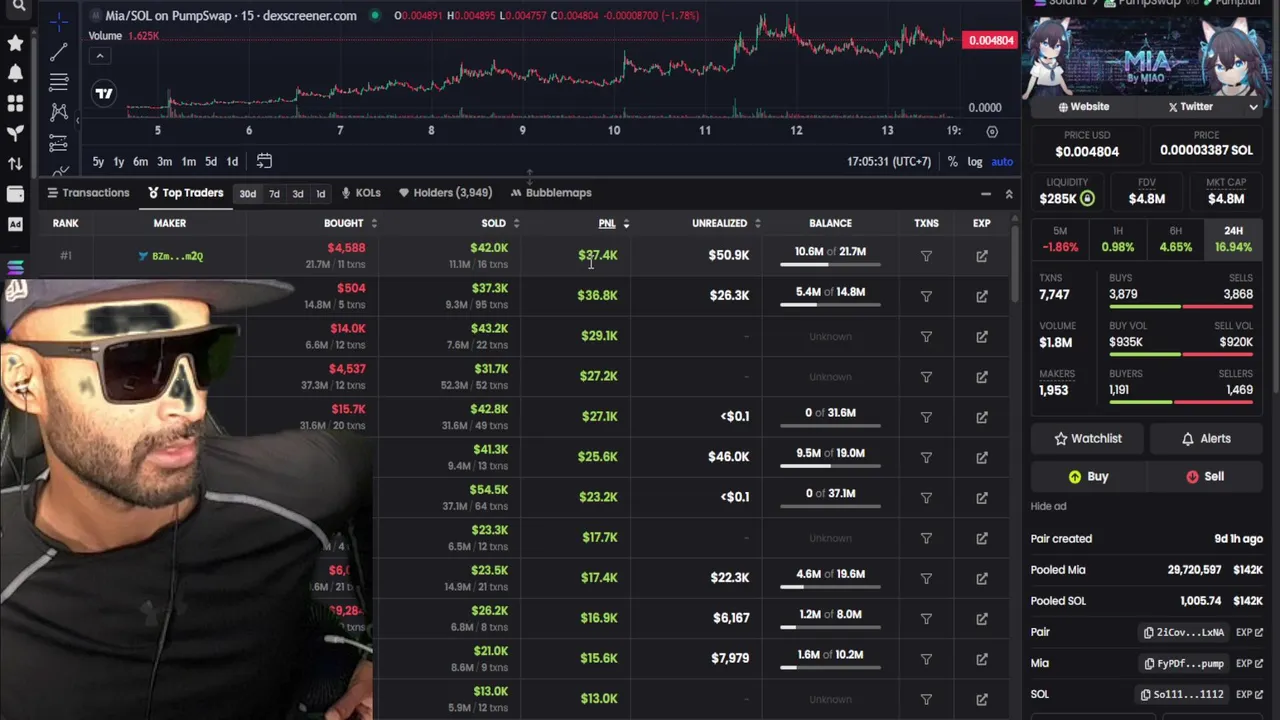Click the red Sell button

point(1206,477)
